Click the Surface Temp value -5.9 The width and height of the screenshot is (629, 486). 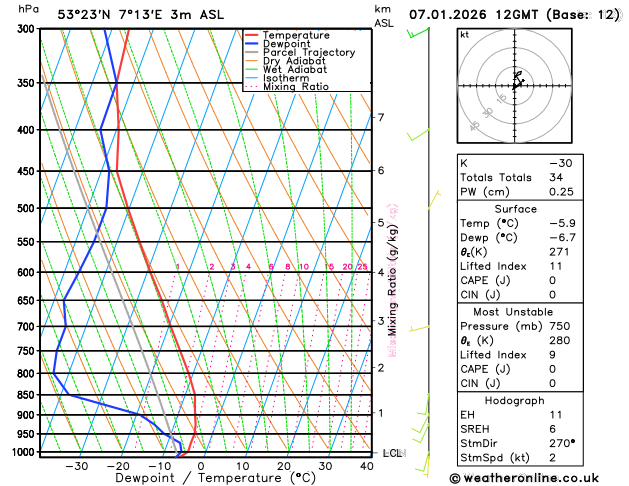click(x=562, y=223)
